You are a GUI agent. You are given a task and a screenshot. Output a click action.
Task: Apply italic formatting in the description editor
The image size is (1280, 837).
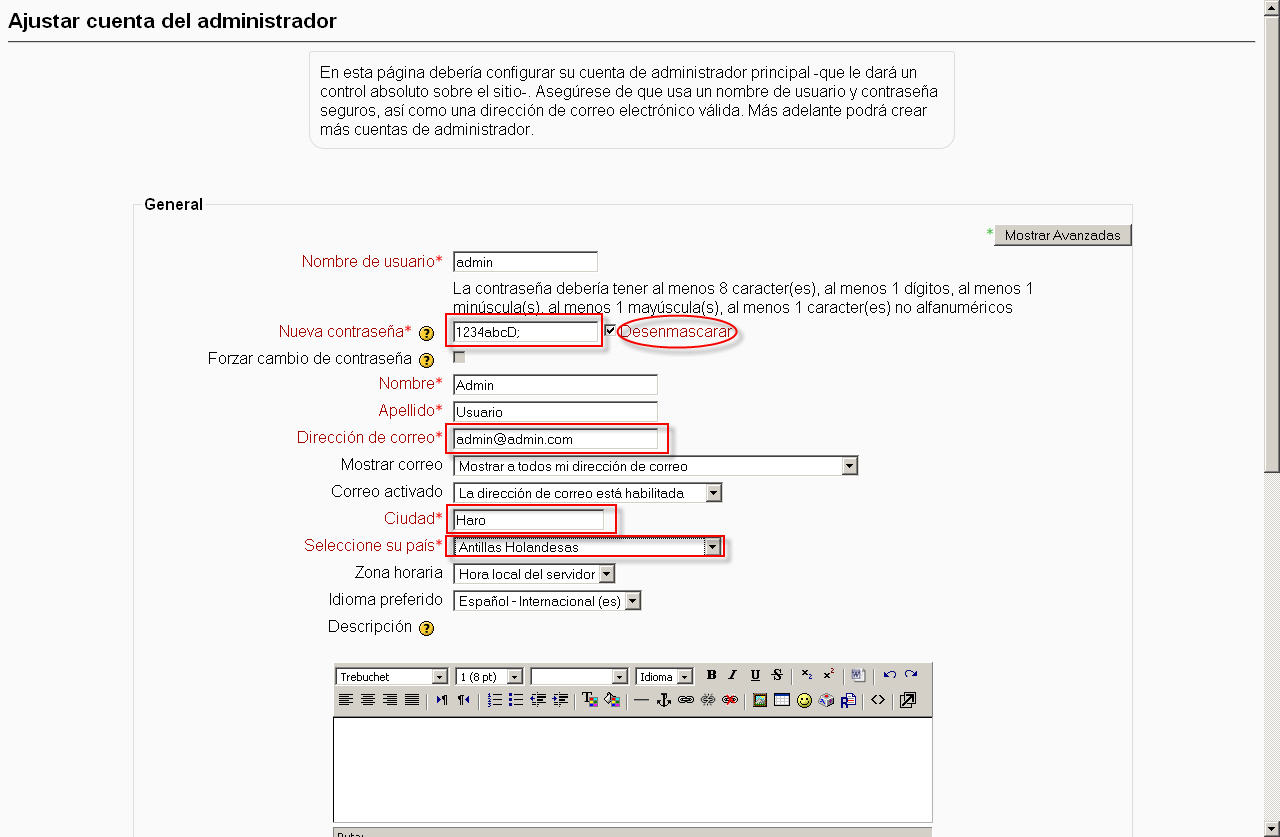[733, 676]
